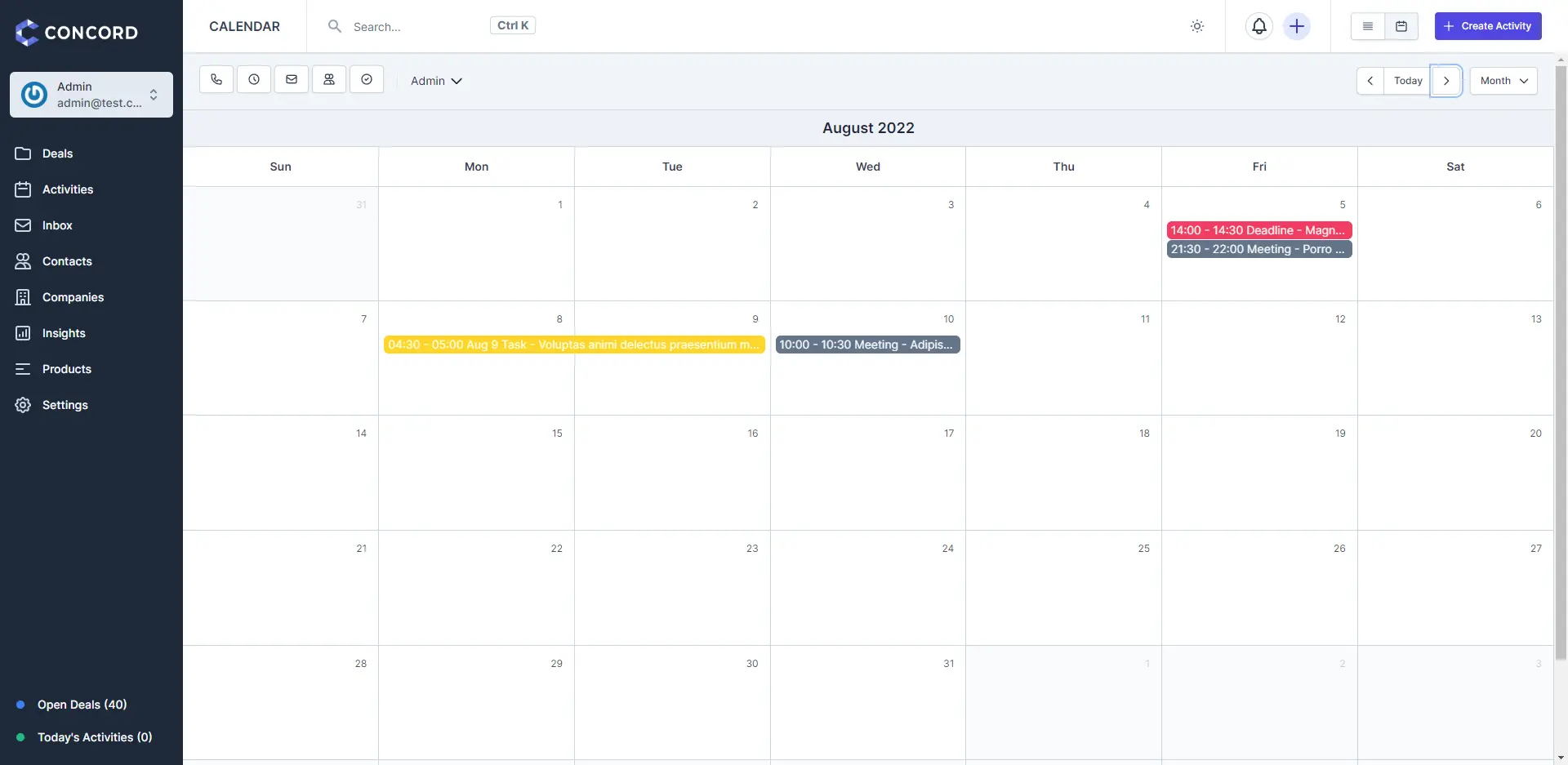Open the 10:00 Meeting Adipis event
The height and width of the screenshot is (765, 1568).
coord(867,345)
